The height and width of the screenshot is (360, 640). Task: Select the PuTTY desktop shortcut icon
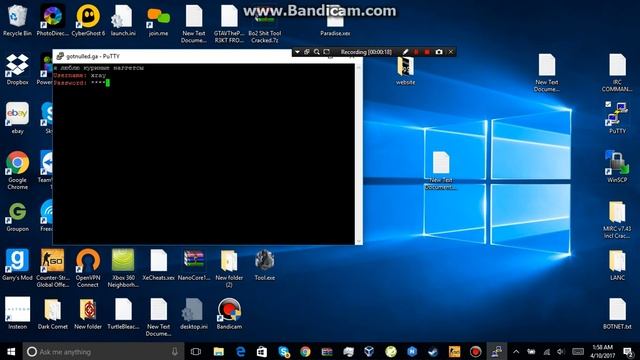(x=617, y=118)
